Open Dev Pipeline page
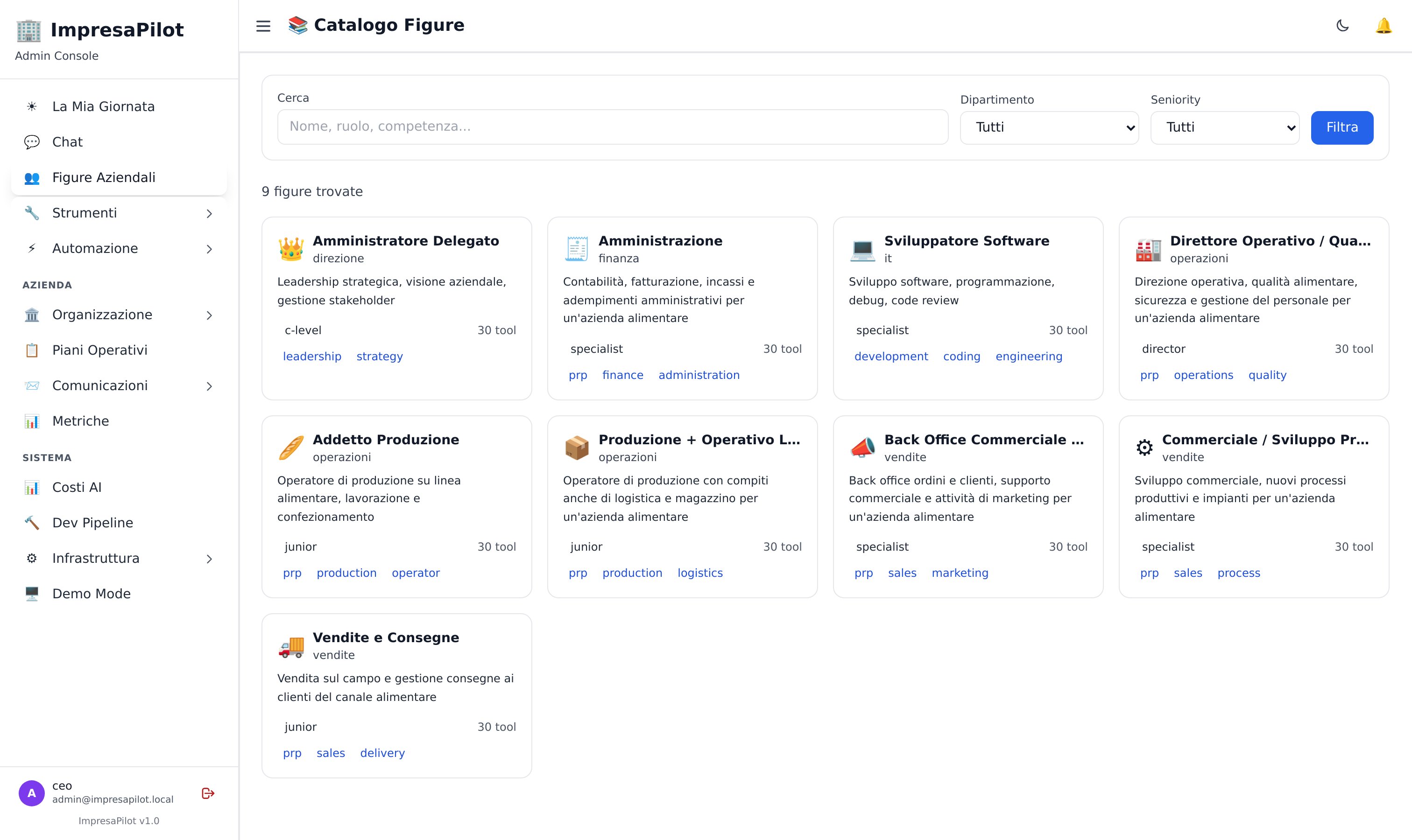The image size is (1412, 840). [119, 523]
